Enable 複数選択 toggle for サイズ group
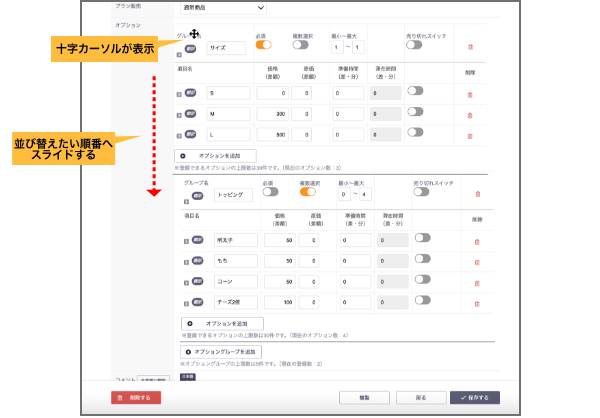This screenshot has width=600, height=418. pos(299,44)
